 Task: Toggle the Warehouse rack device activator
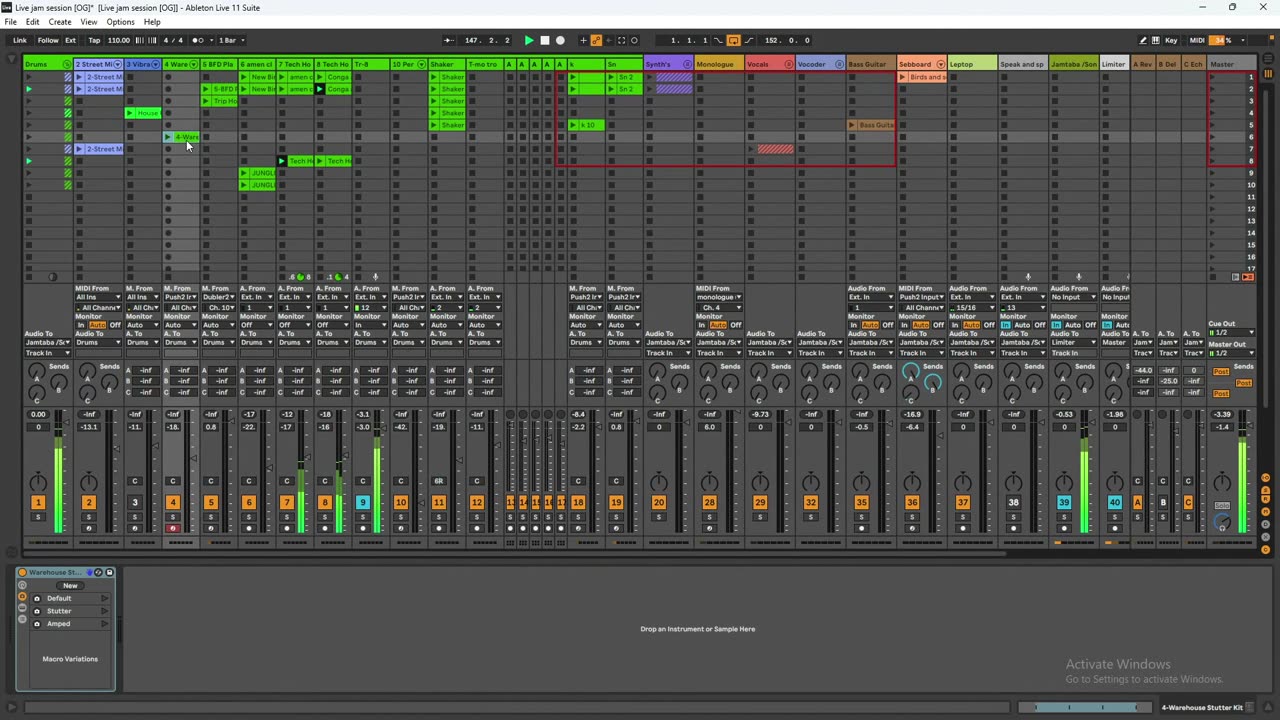(22, 572)
